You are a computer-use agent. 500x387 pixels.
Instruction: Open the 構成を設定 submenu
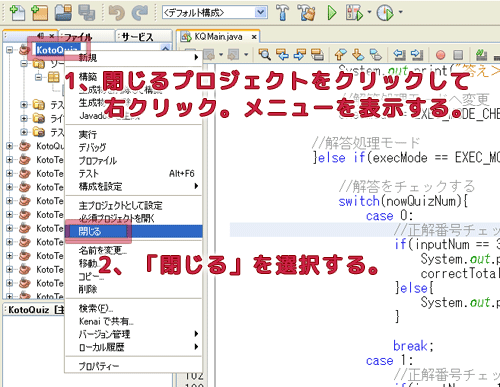[x=134, y=186]
